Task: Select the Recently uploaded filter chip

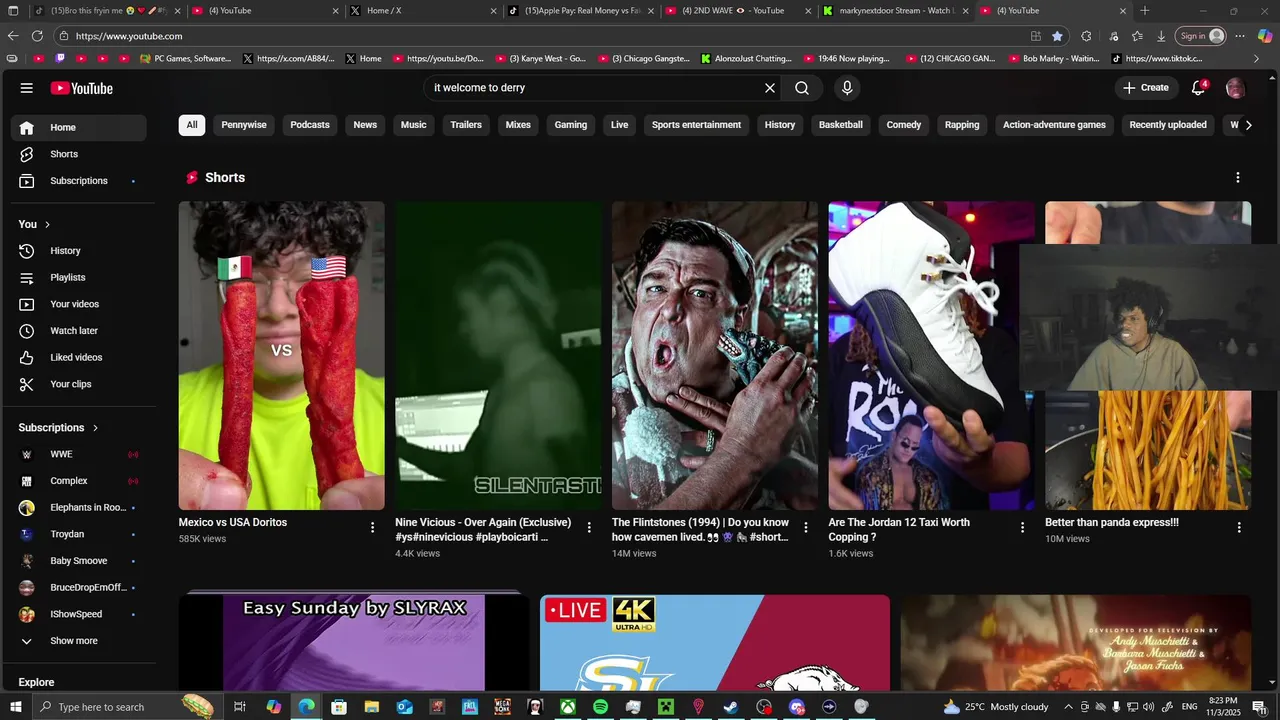Action: point(1168,125)
